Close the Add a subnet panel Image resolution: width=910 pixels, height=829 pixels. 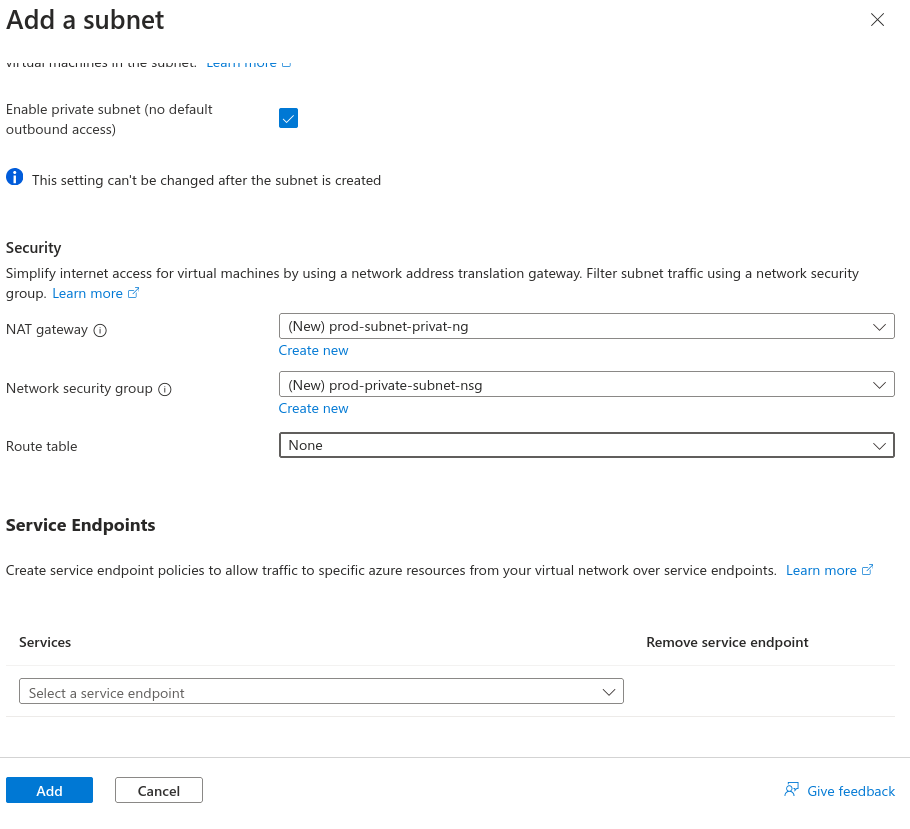pos(877,20)
